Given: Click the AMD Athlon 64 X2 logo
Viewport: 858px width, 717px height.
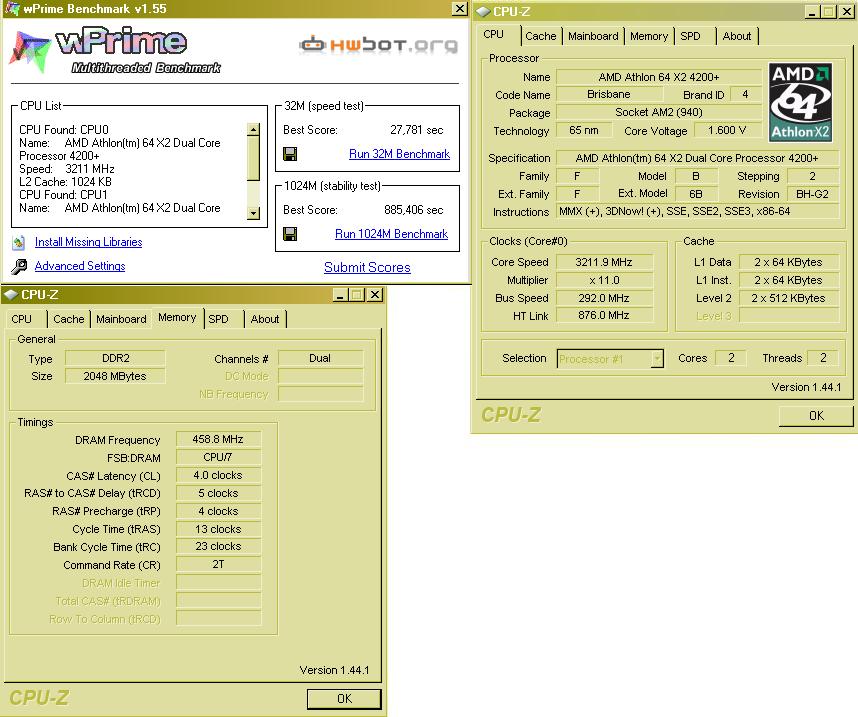Looking at the screenshot, I should [800, 102].
